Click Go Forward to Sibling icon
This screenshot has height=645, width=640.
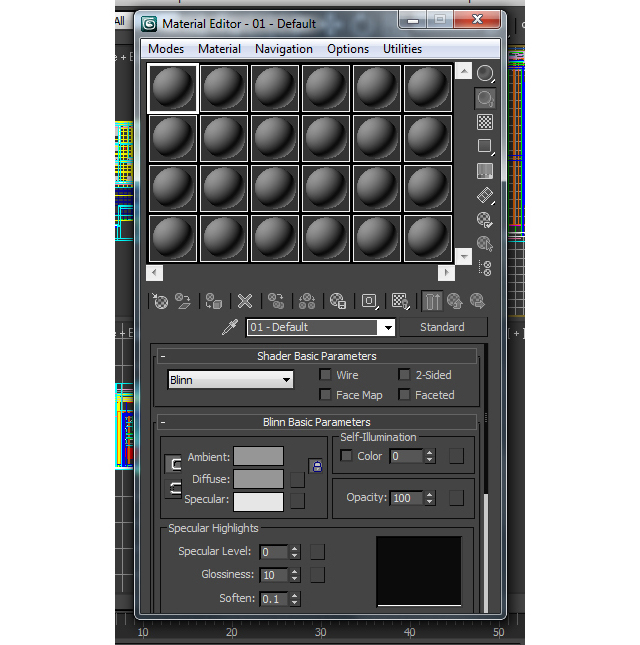478,301
